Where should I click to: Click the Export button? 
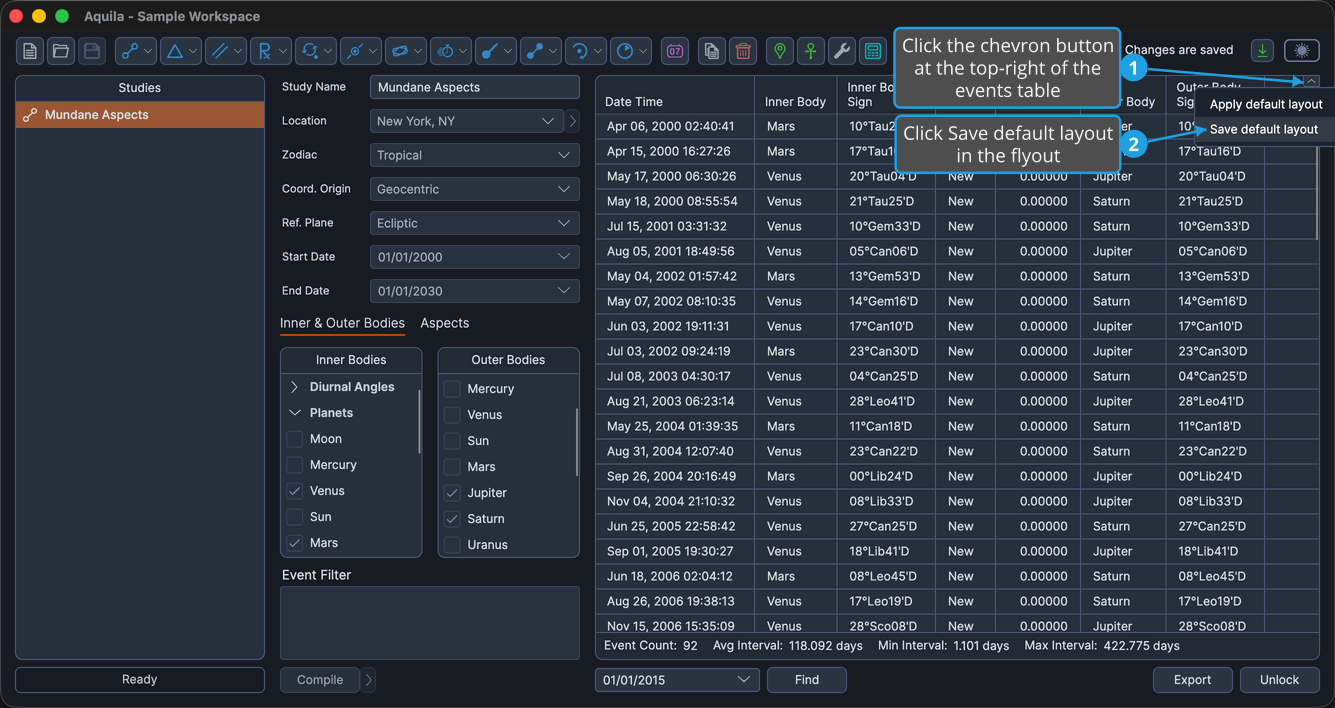(x=1192, y=680)
